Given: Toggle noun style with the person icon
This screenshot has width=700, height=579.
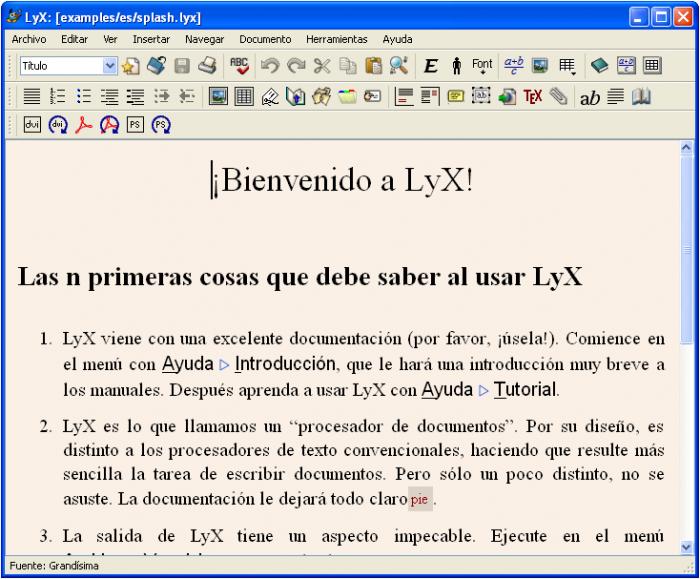Looking at the screenshot, I should (x=456, y=66).
